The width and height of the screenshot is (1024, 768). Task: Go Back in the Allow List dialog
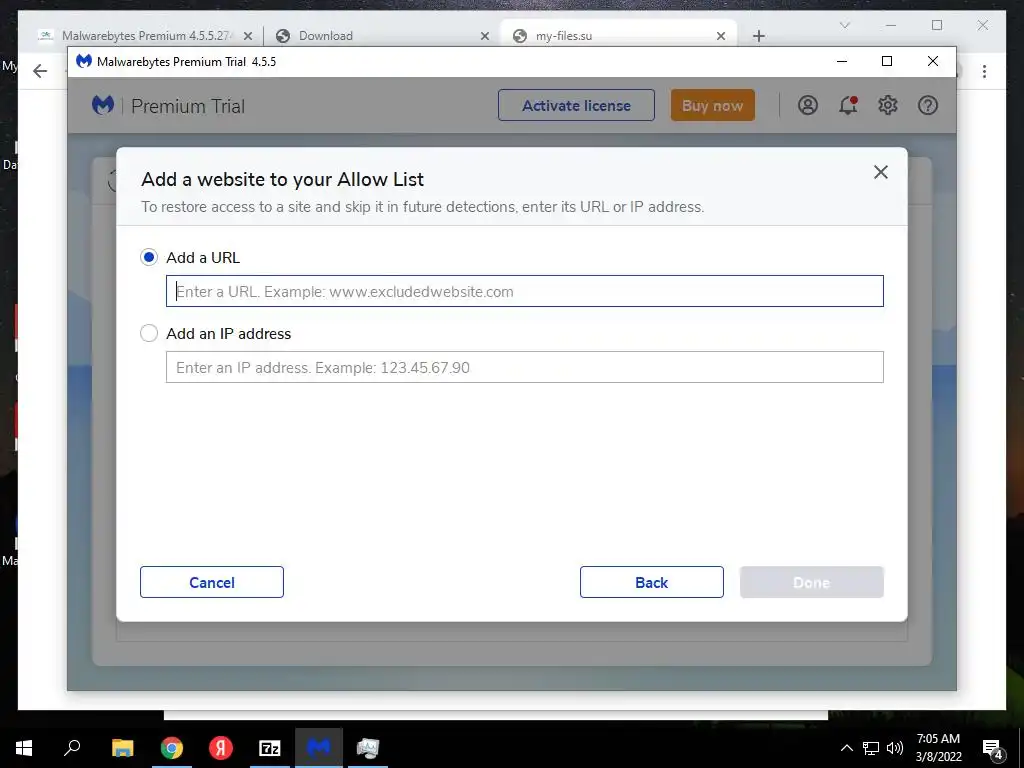652,582
